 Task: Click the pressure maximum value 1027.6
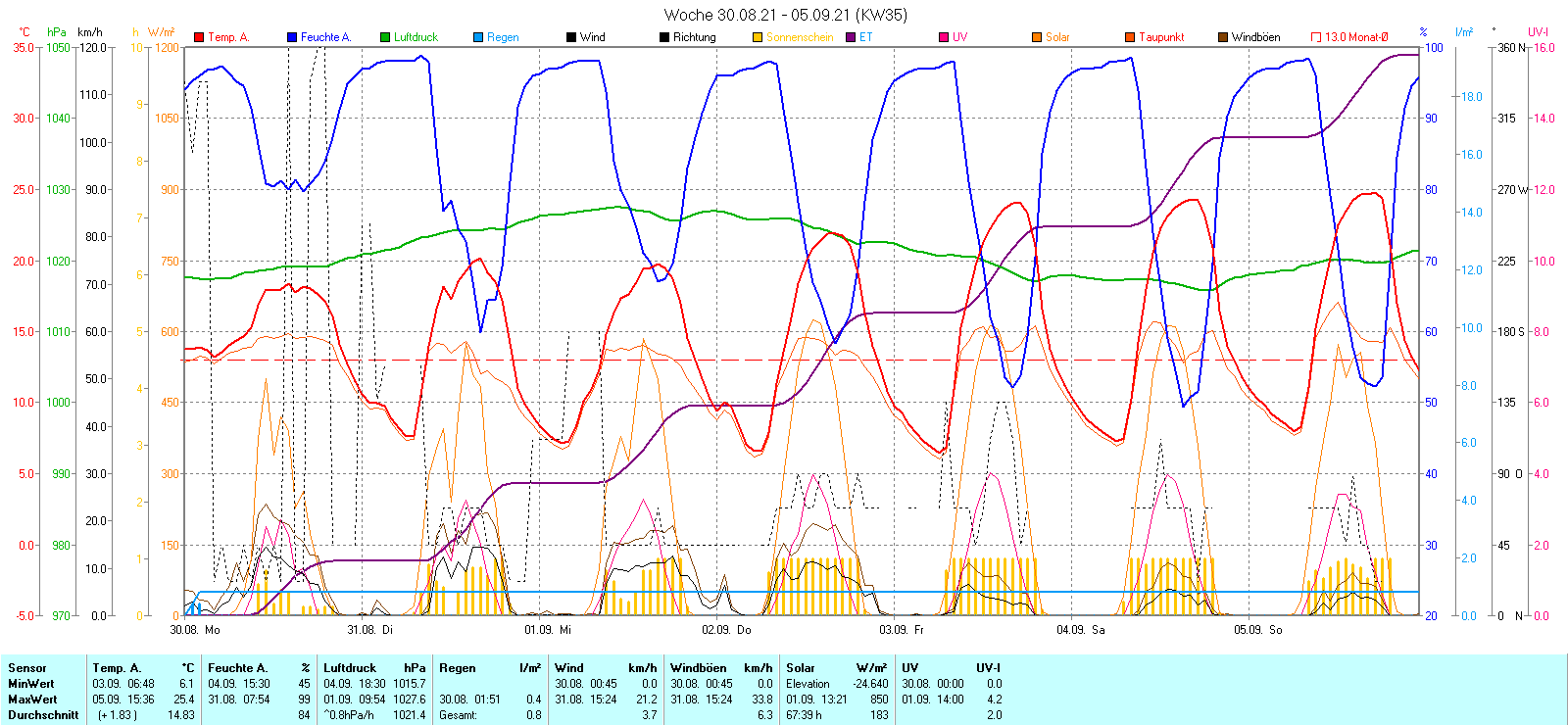410,700
